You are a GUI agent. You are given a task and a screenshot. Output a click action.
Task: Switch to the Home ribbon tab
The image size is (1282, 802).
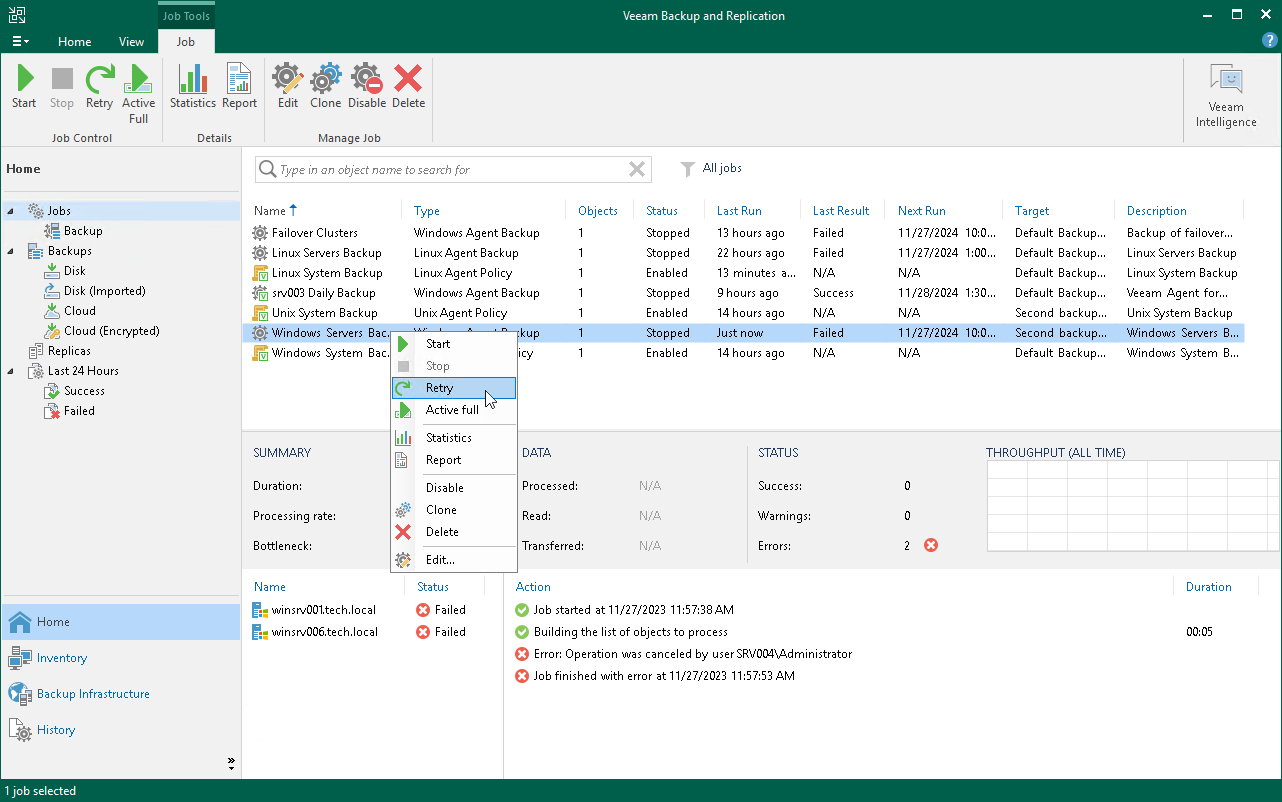tap(75, 42)
